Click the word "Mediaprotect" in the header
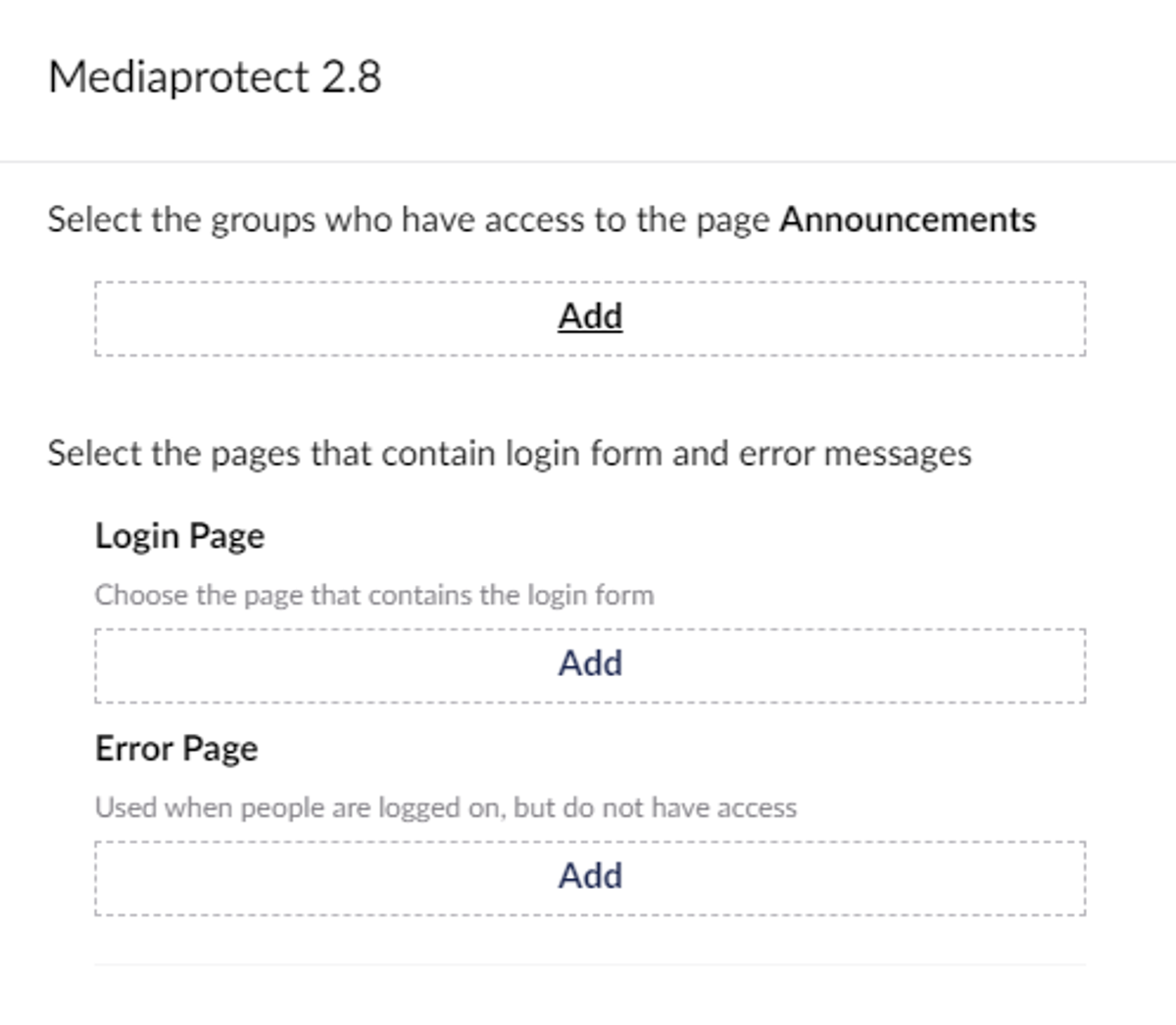Image resolution: width=1176 pixels, height=1025 pixels. click(x=178, y=77)
